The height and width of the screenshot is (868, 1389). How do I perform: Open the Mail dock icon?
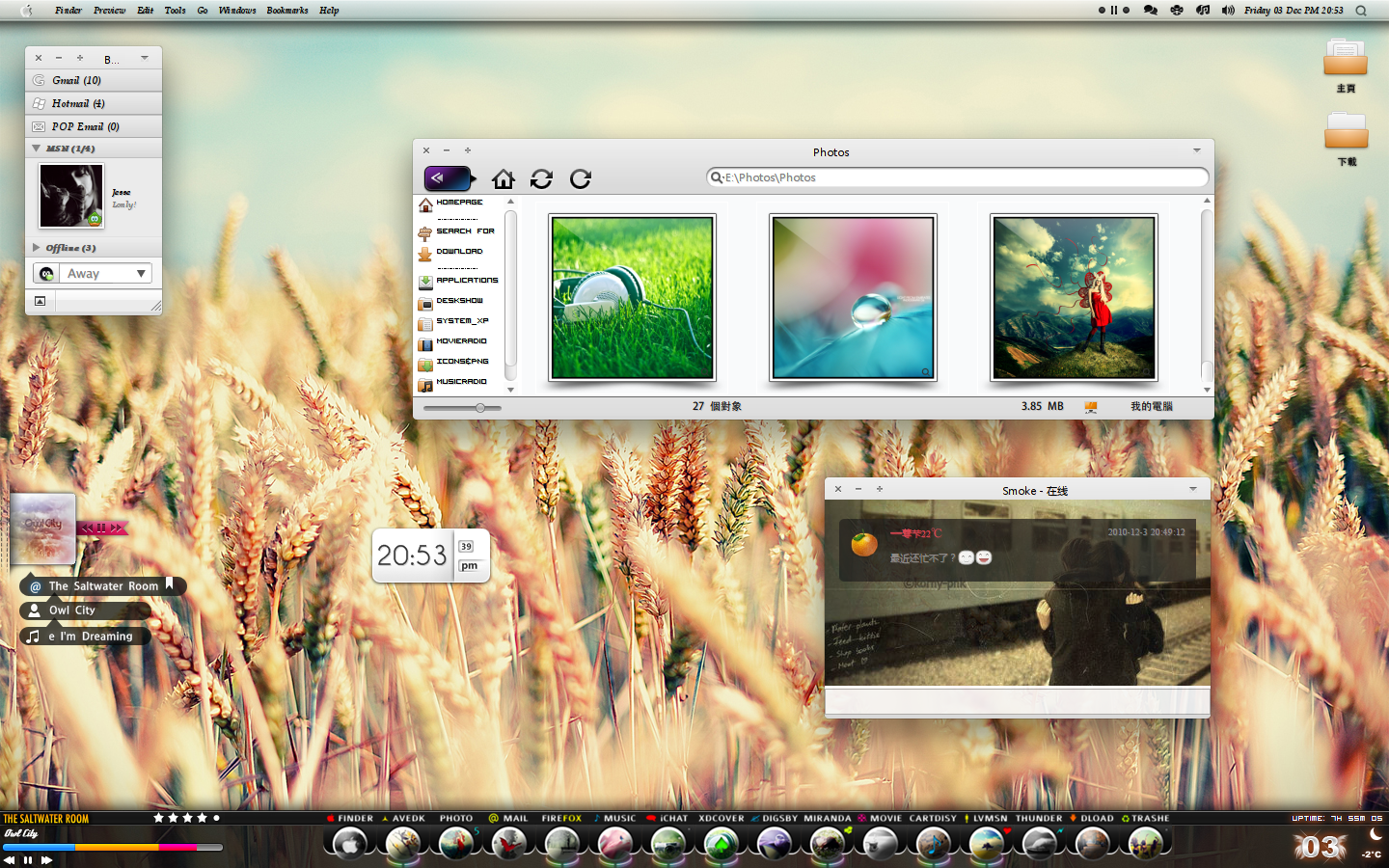pyautogui.click(x=508, y=844)
